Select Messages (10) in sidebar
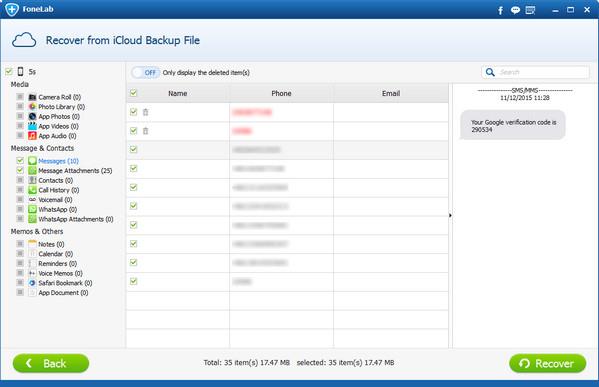The height and width of the screenshot is (387, 599). click(x=58, y=161)
